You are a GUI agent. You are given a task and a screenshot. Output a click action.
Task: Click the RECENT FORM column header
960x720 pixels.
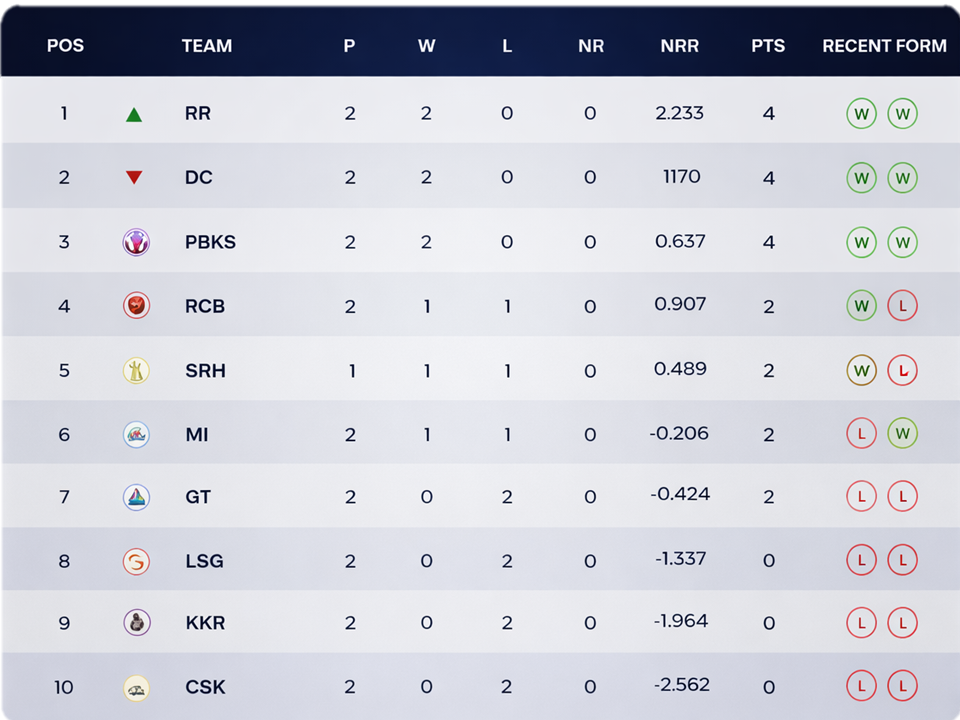pos(884,46)
